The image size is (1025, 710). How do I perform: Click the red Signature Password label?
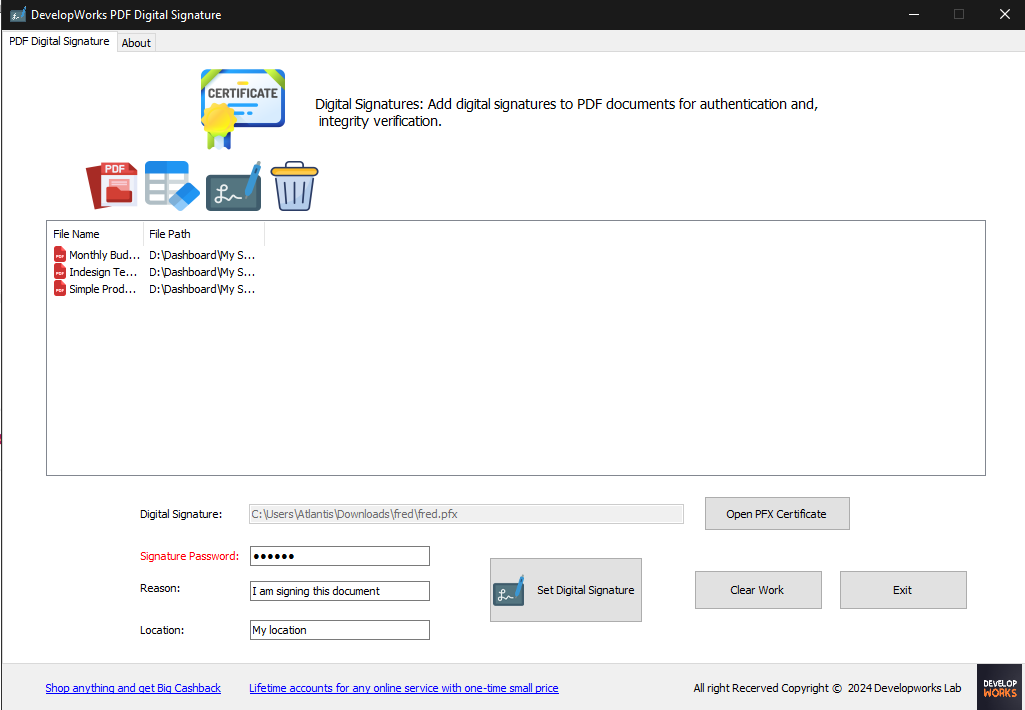point(189,556)
